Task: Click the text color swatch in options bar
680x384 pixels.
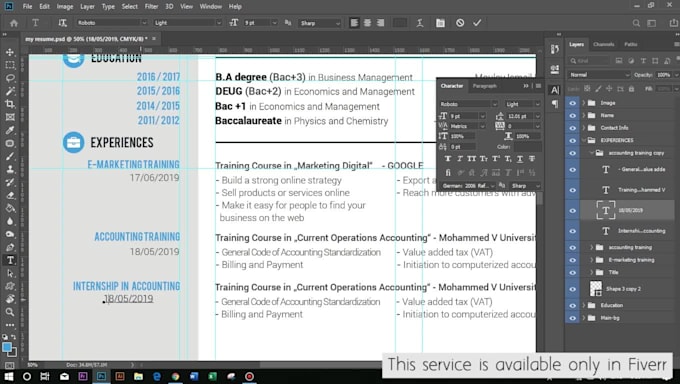Action: [400, 23]
